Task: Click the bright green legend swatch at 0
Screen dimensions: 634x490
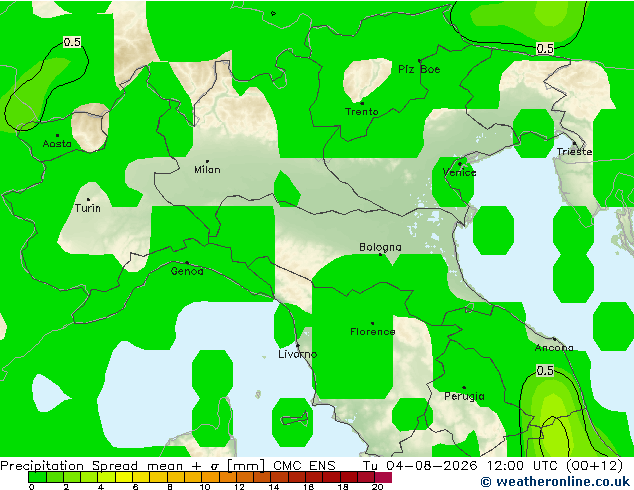Action: 37,477
